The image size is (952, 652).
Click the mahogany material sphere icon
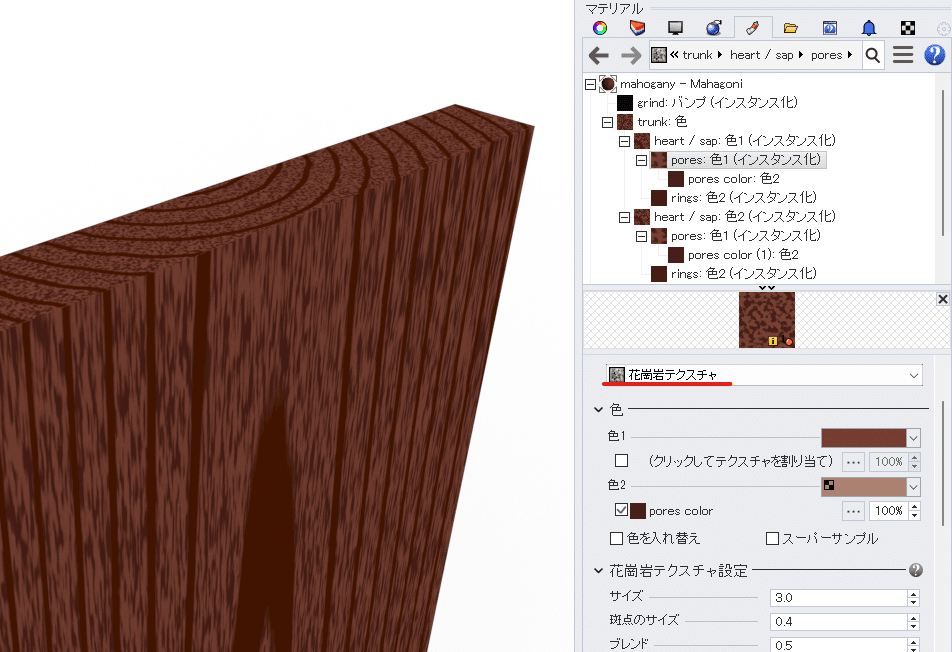click(x=608, y=84)
